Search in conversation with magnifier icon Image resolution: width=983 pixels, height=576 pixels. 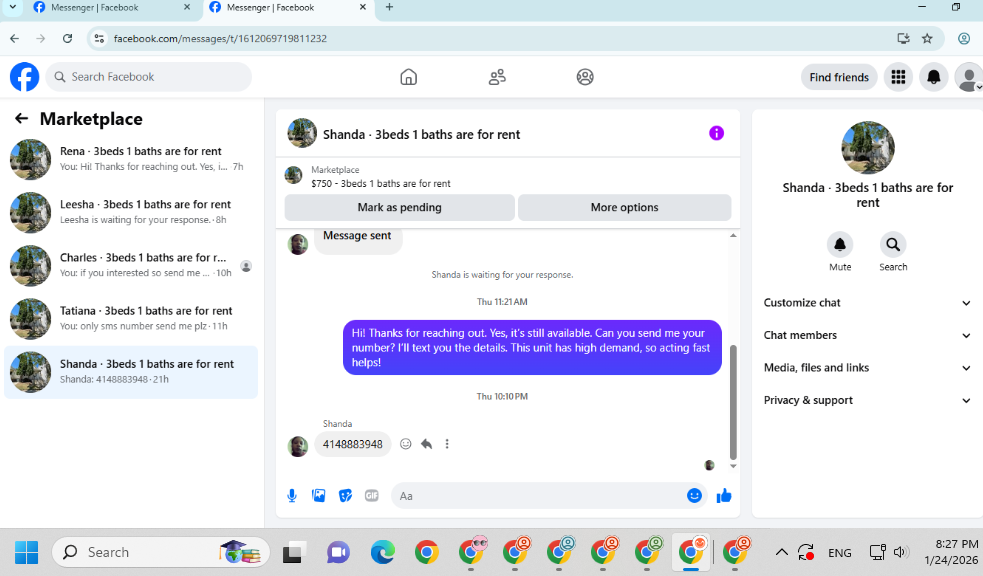pyautogui.click(x=893, y=244)
